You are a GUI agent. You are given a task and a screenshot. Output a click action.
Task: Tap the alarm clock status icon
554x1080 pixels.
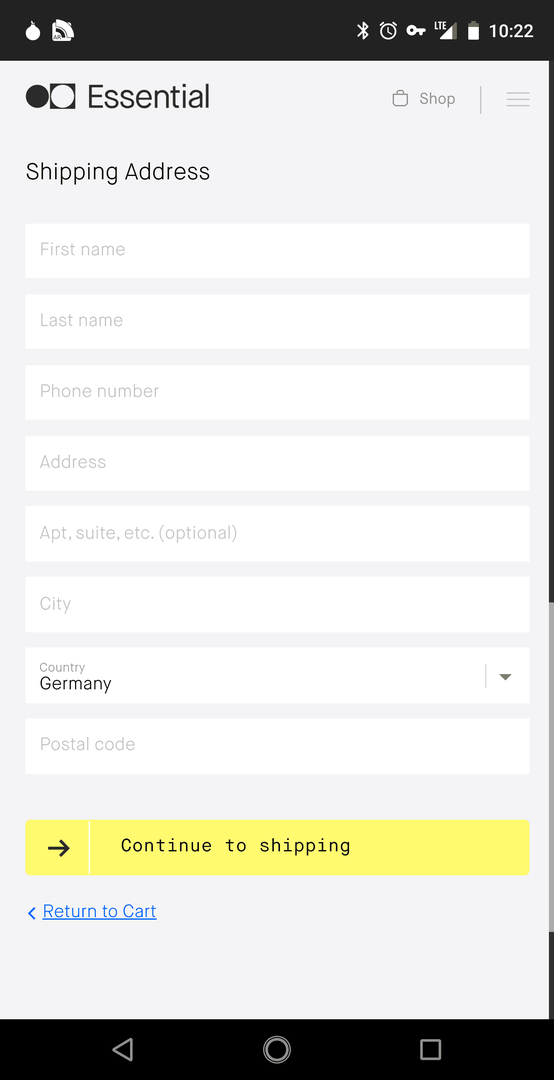[x=389, y=31]
